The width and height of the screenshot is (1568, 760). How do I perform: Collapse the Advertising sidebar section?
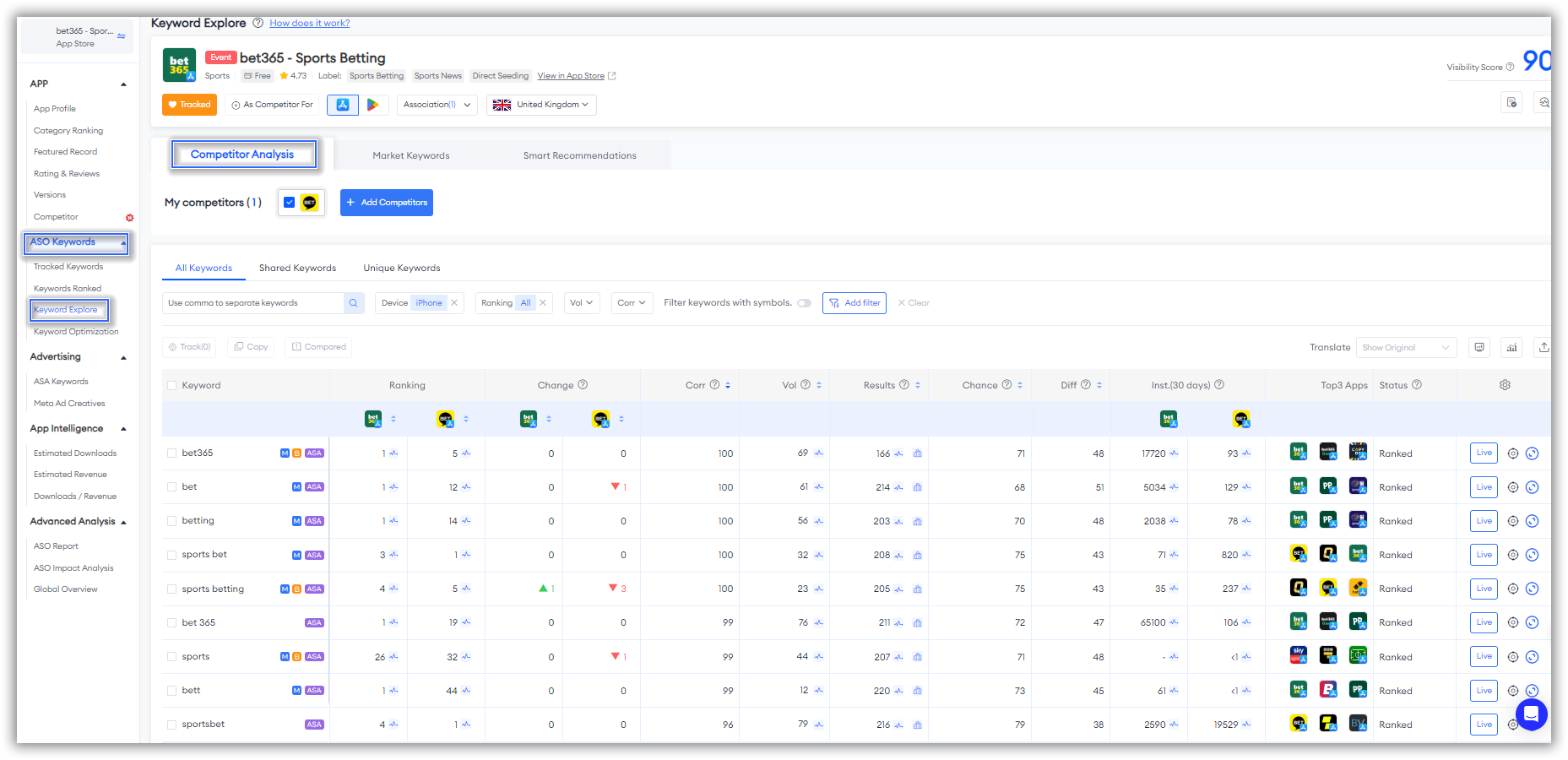click(x=123, y=358)
